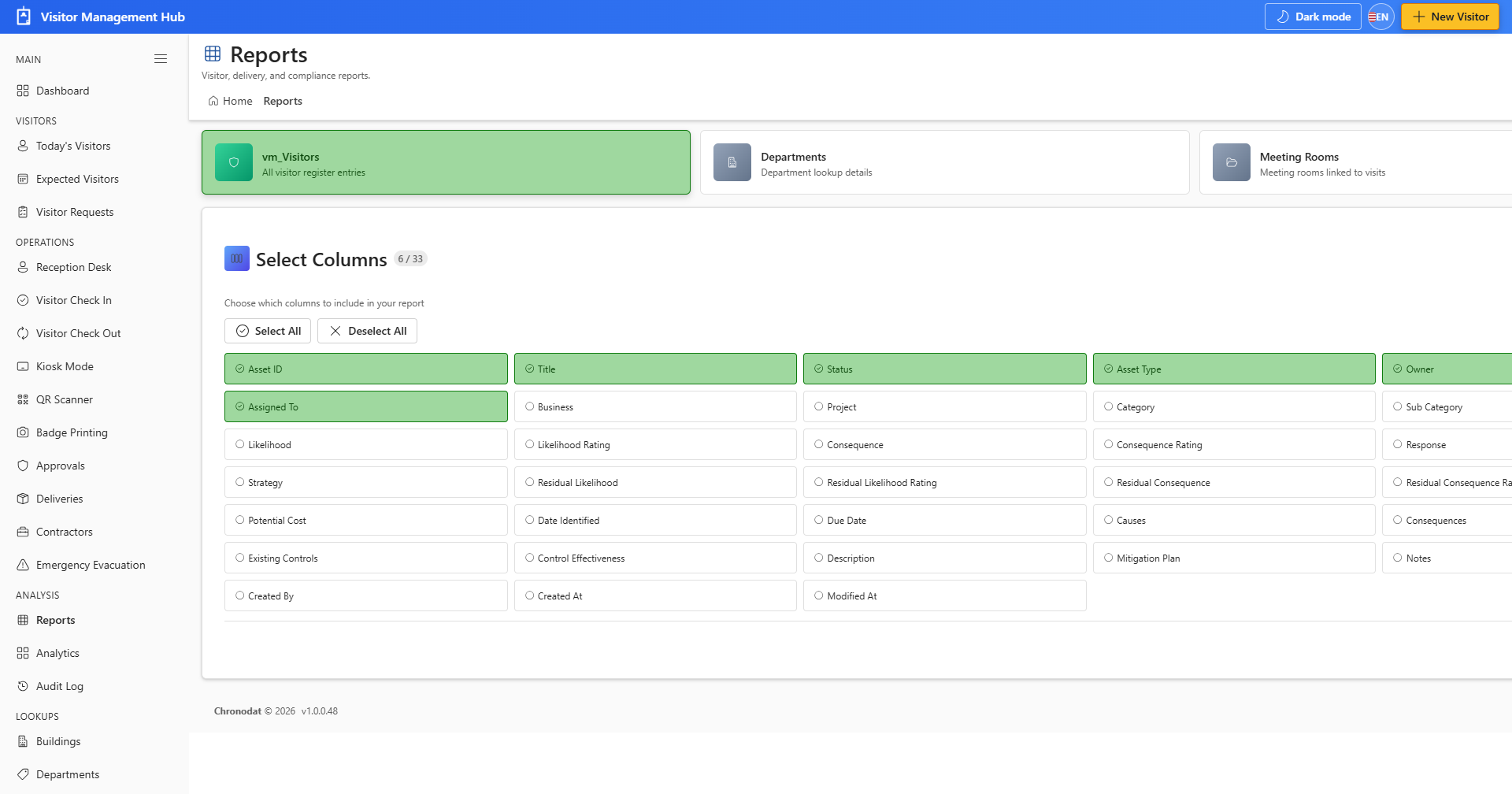Open Today's Visitors in sidebar
1512x794 pixels.
coord(94,146)
